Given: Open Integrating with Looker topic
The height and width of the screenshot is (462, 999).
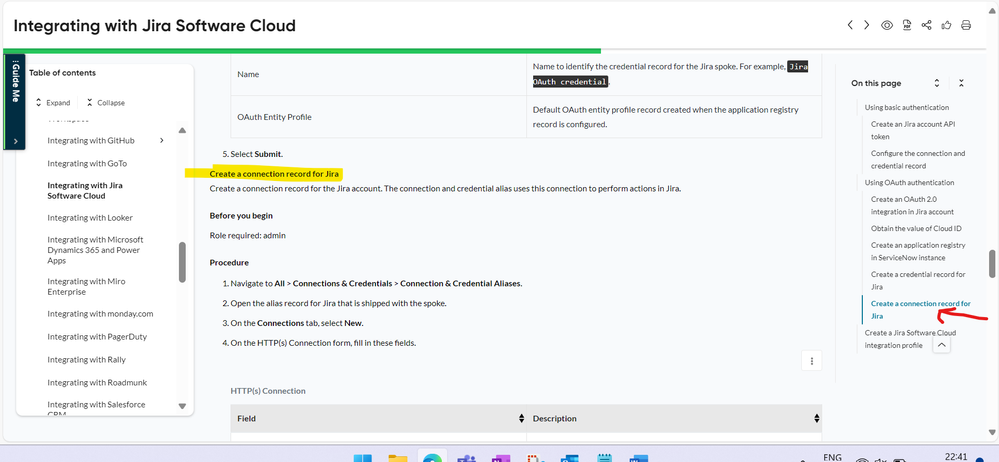Looking at the screenshot, I should (90, 217).
